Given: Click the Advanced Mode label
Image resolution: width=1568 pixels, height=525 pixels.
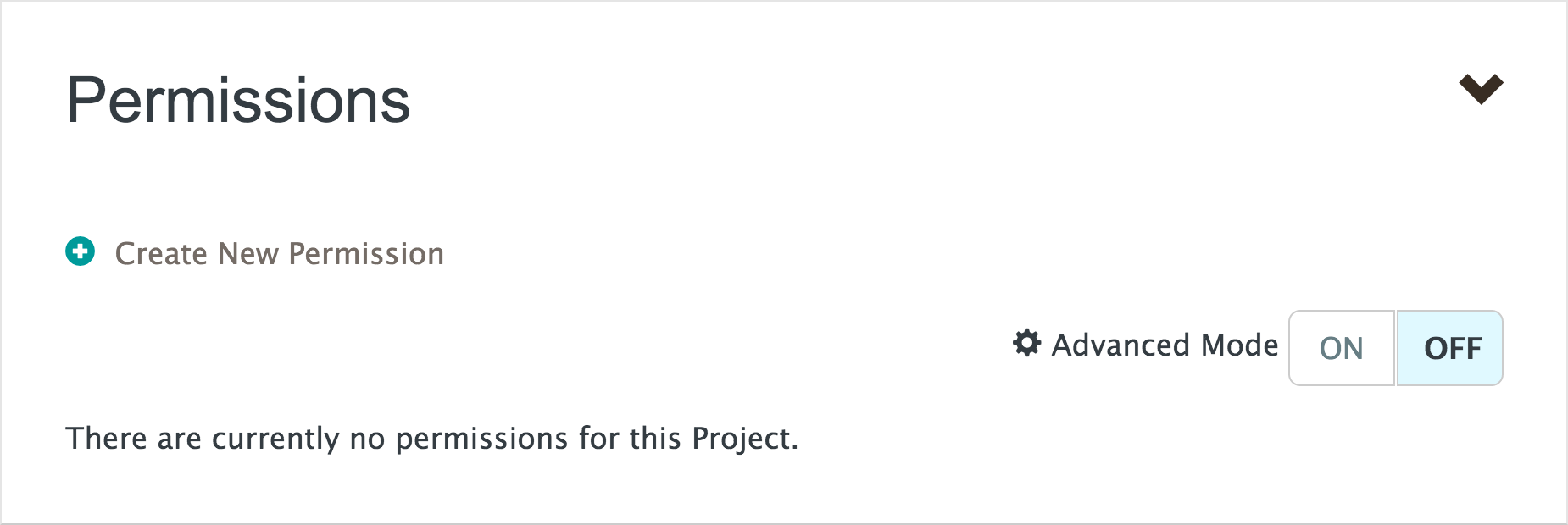Looking at the screenshot, I should pyautogui.click(x=1165, y=345).
